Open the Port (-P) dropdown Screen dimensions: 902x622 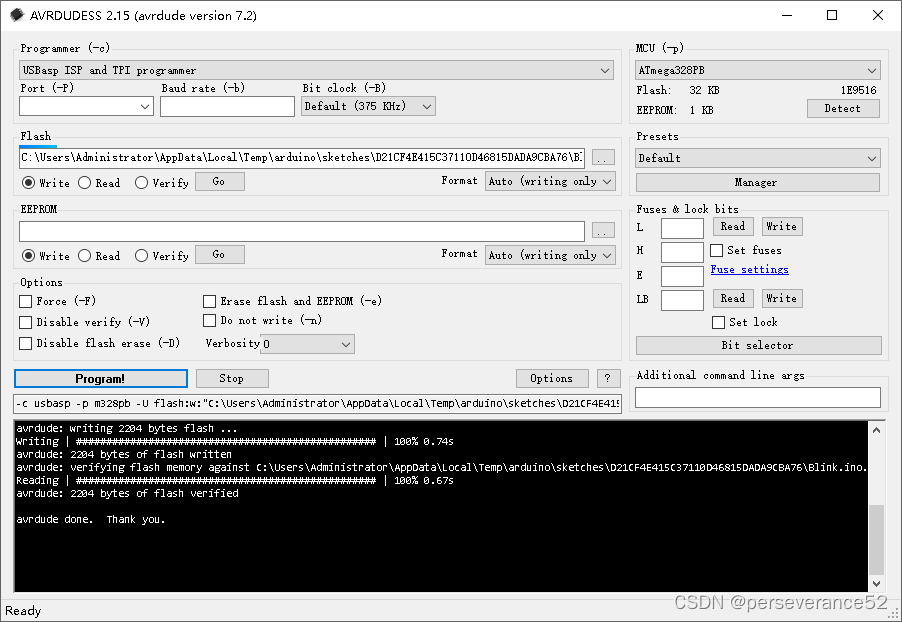tap(86, 106)
